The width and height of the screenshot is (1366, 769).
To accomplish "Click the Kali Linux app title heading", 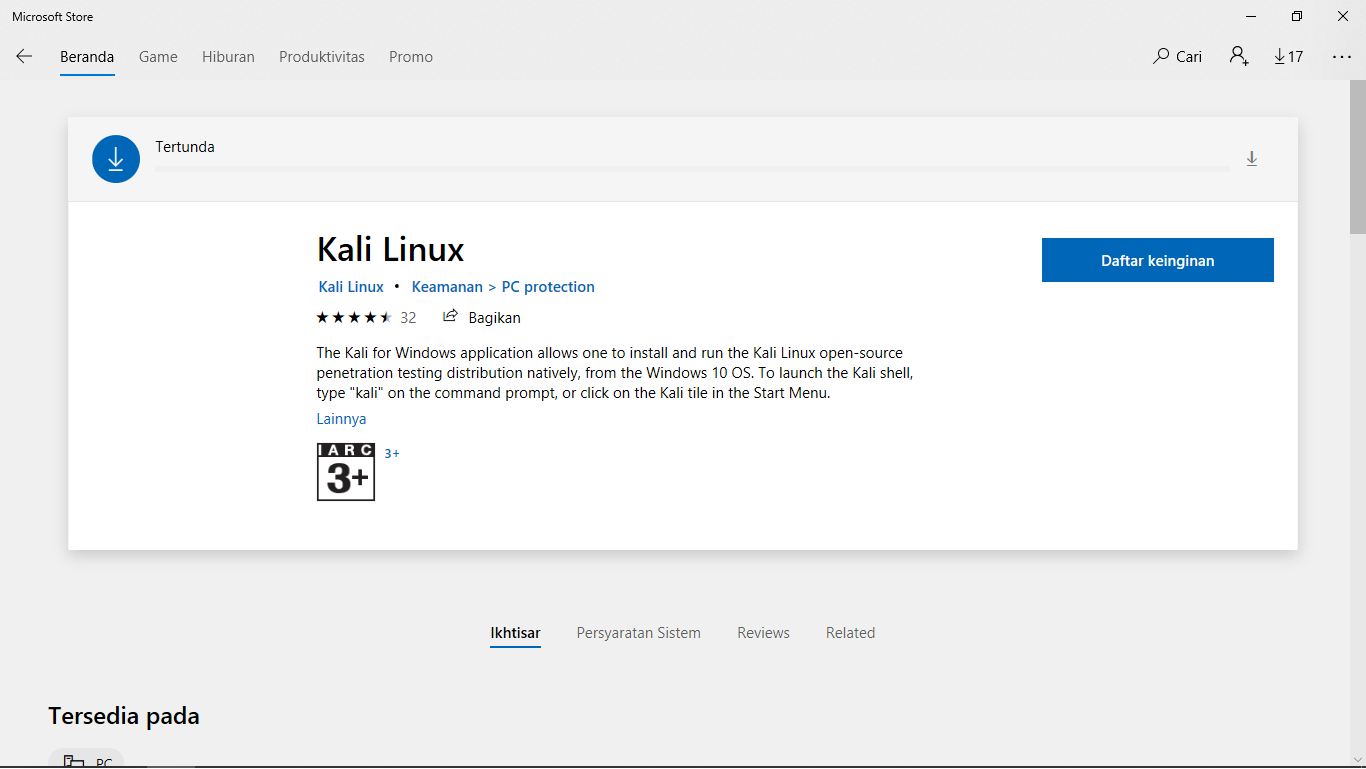I will click(x=391, y=249).
